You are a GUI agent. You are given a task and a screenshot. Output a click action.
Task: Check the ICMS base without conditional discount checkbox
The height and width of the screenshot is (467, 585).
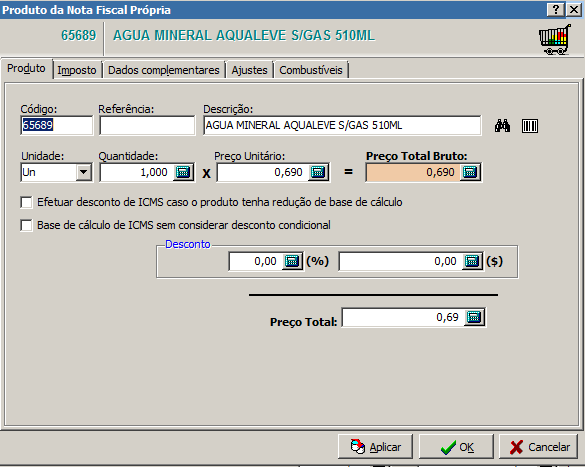(26, 225)
